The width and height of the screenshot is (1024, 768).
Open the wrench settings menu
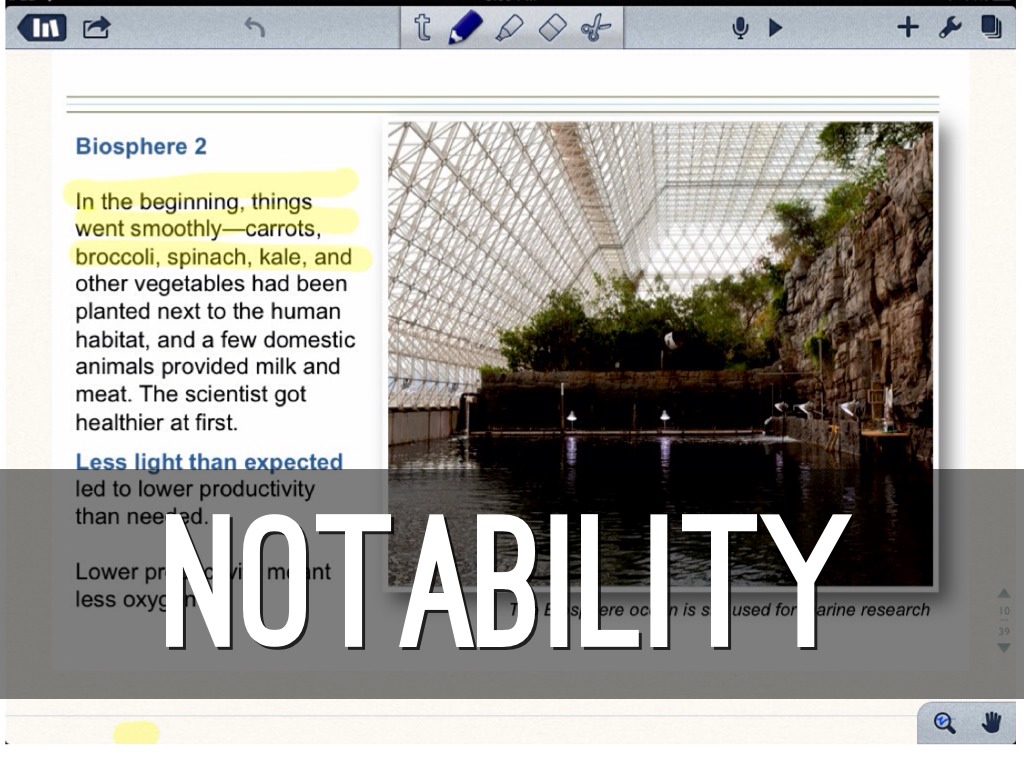(x=950, y=27)
